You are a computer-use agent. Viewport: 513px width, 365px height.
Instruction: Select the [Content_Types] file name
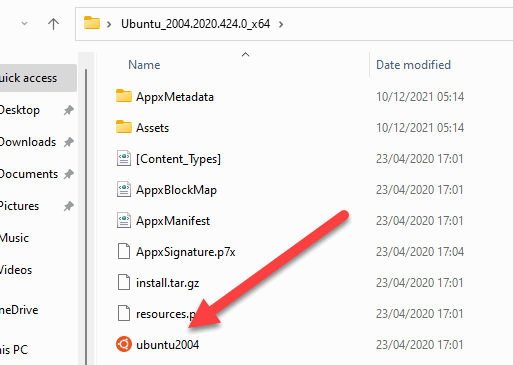pos(178,159)
